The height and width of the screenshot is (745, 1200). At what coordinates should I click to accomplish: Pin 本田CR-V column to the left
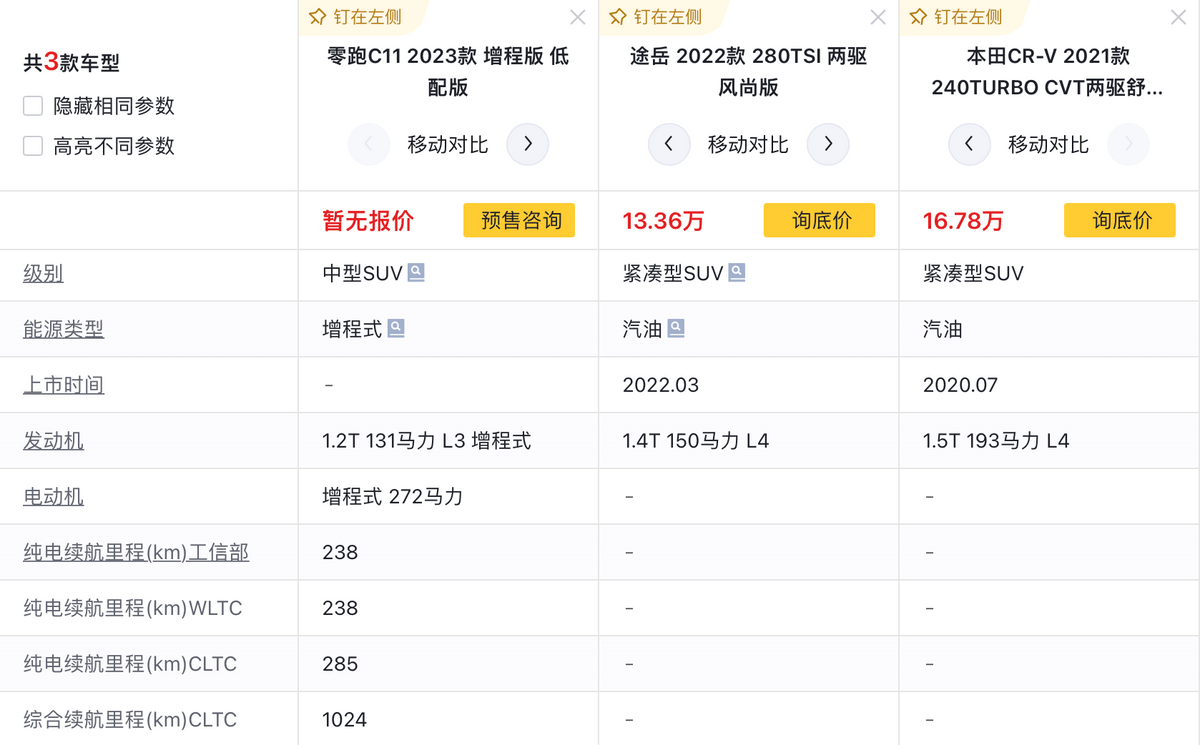pyautogui.click(x=955, y=17)
